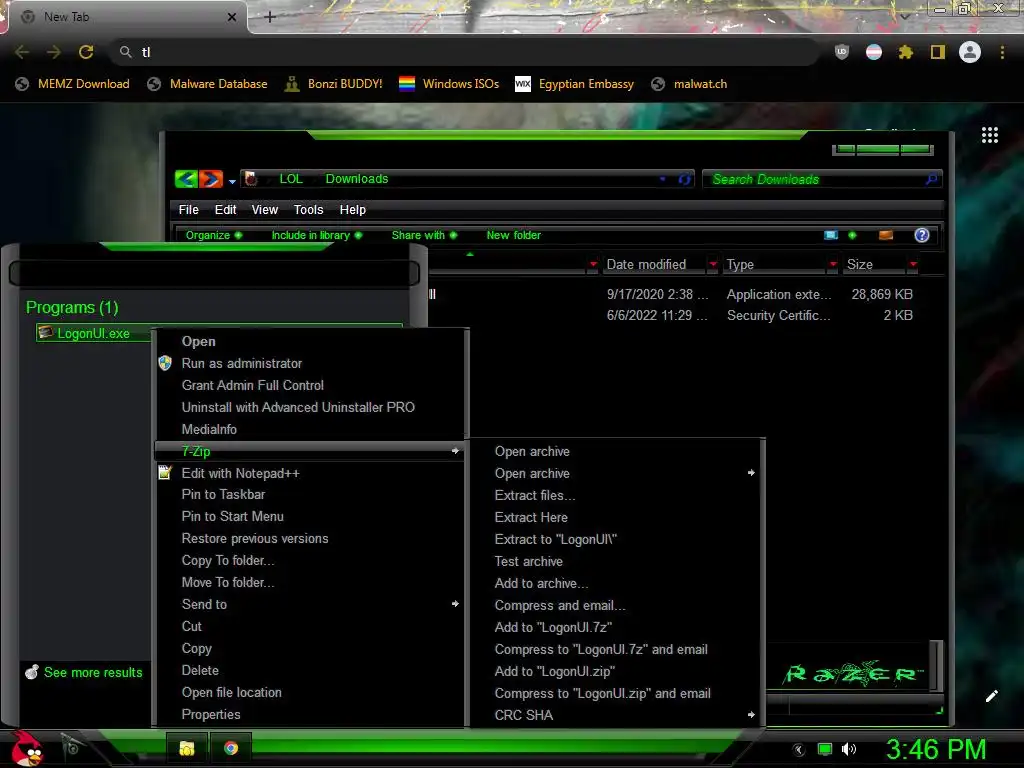The image size is (1024, 768).
Task: Select Add to "LogonUI.zip"
Action: coord(616,671)
